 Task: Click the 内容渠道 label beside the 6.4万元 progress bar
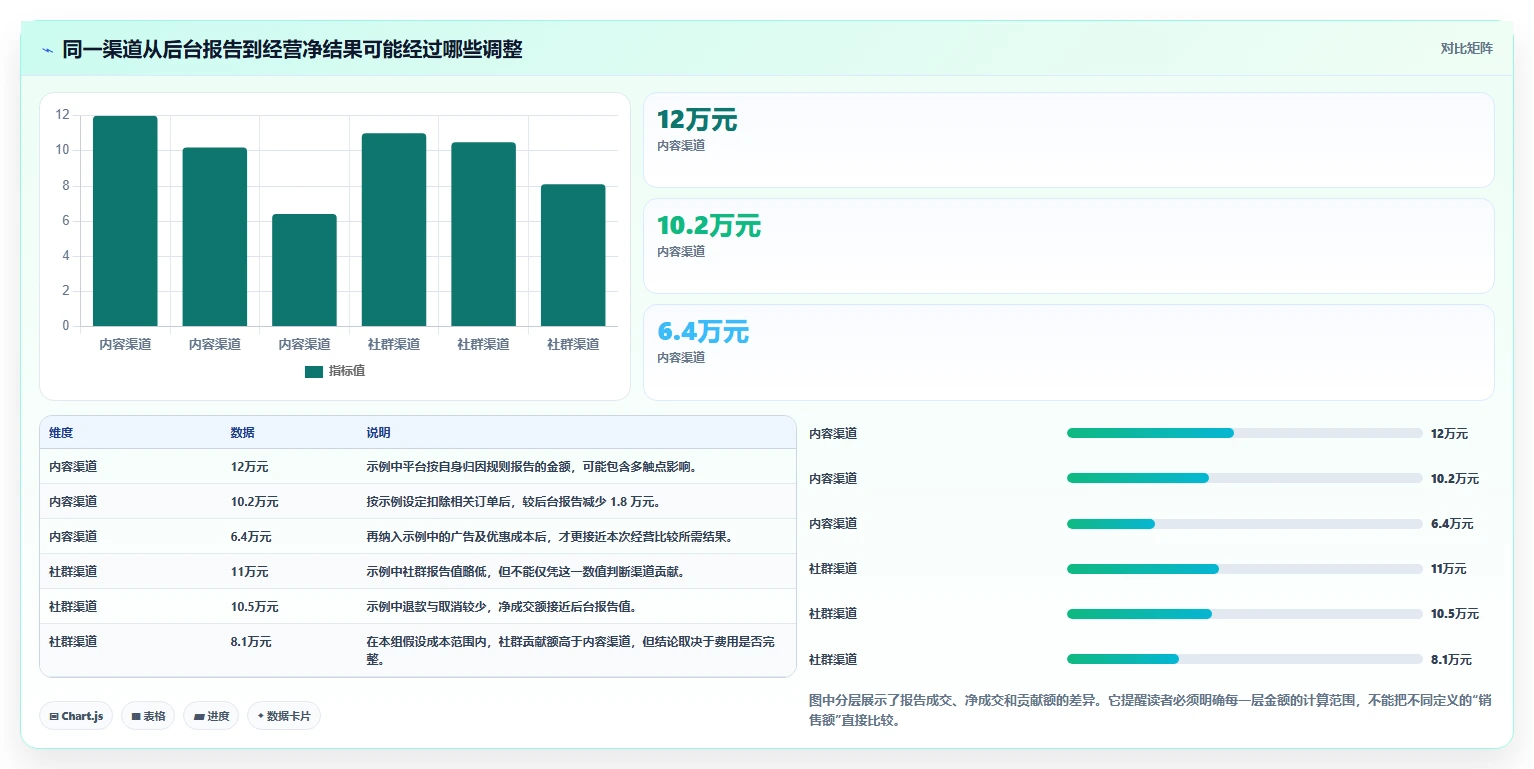point(833,524)
